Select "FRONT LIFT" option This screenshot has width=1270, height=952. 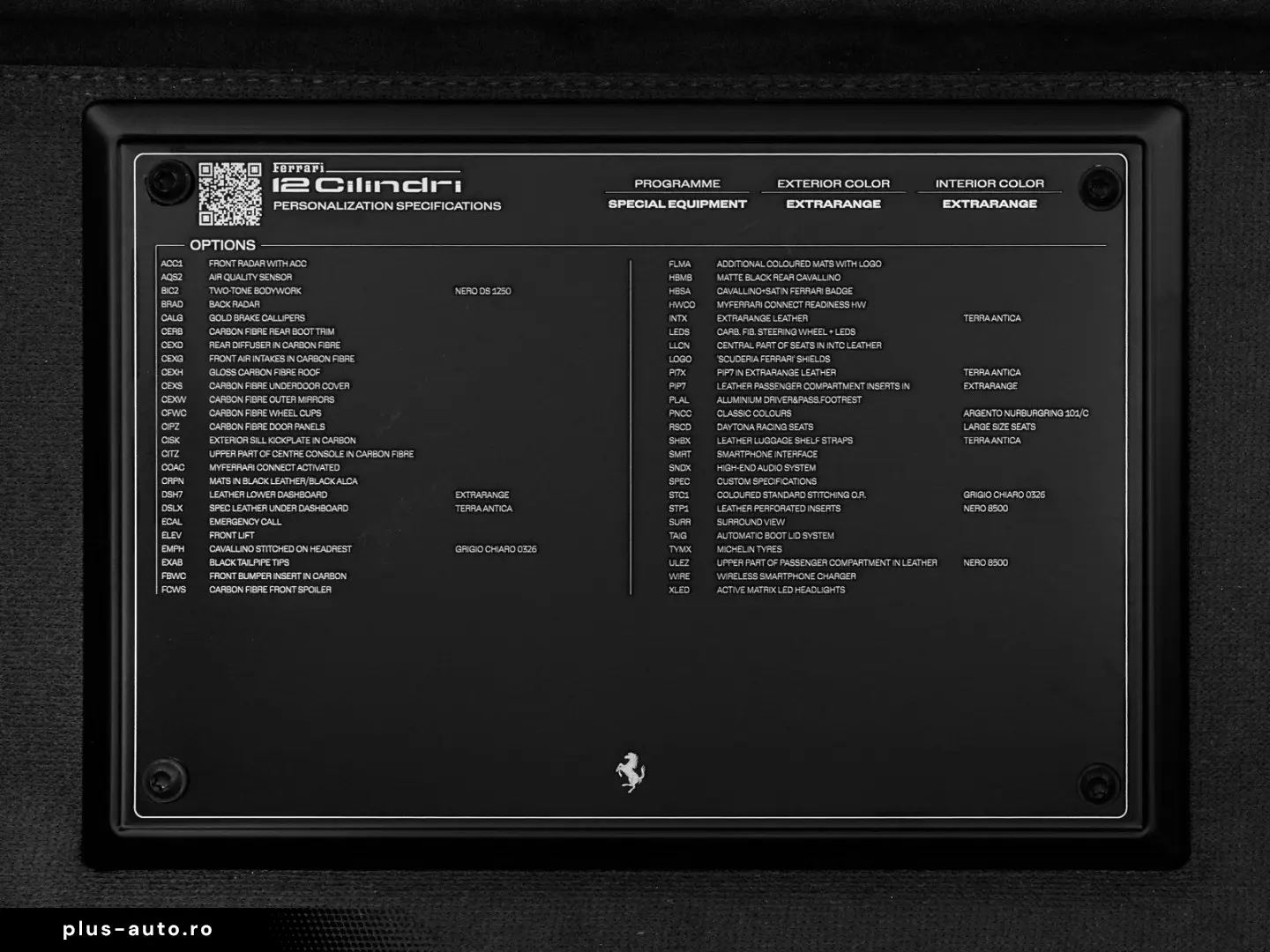[x=232, y=536]
